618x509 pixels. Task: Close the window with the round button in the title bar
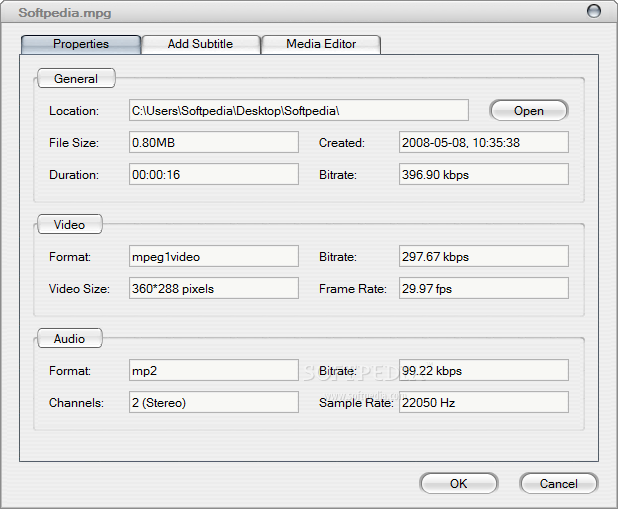pyautogui.click(x=594, y=11)
